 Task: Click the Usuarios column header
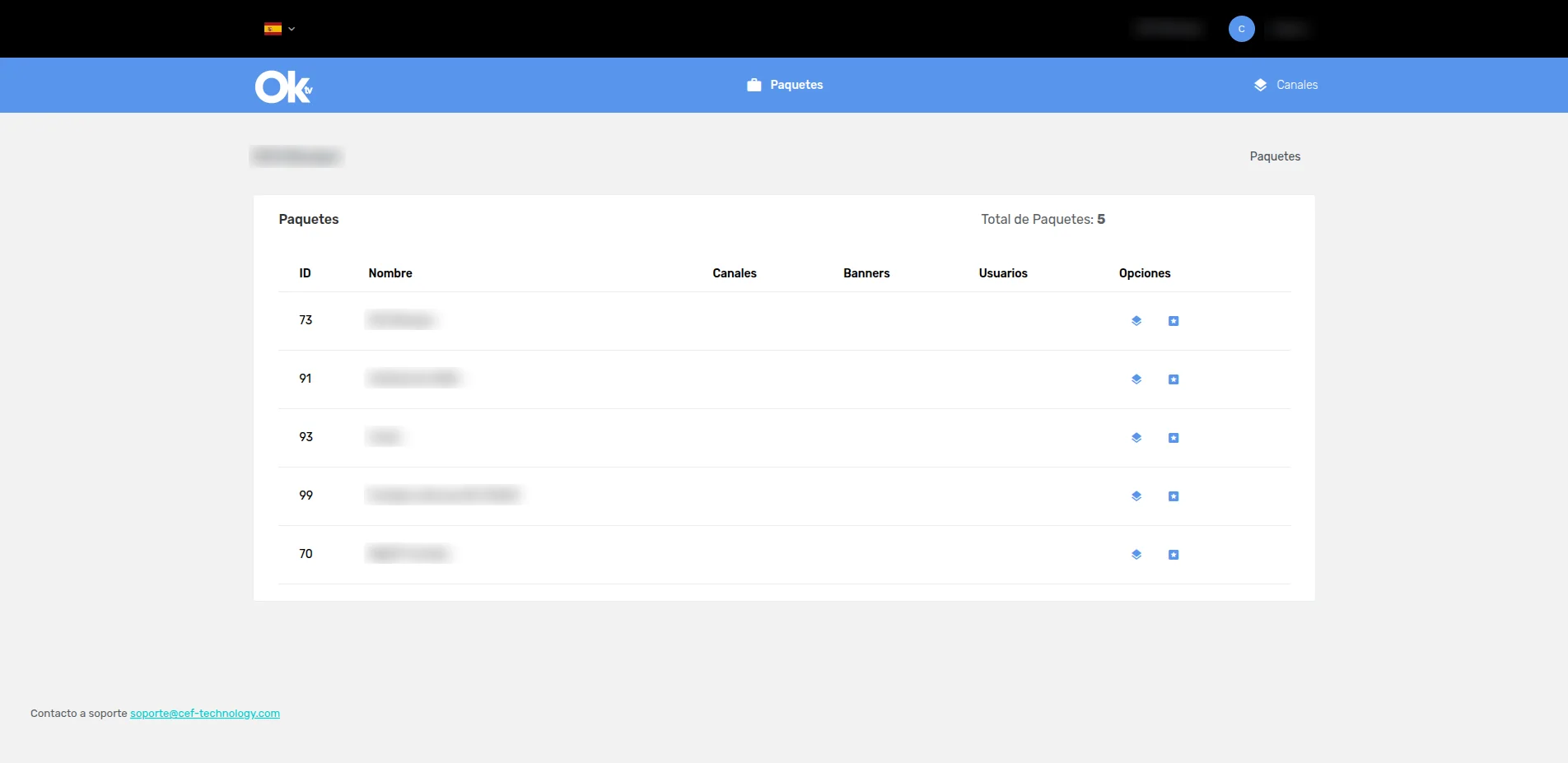point(1003,273)
